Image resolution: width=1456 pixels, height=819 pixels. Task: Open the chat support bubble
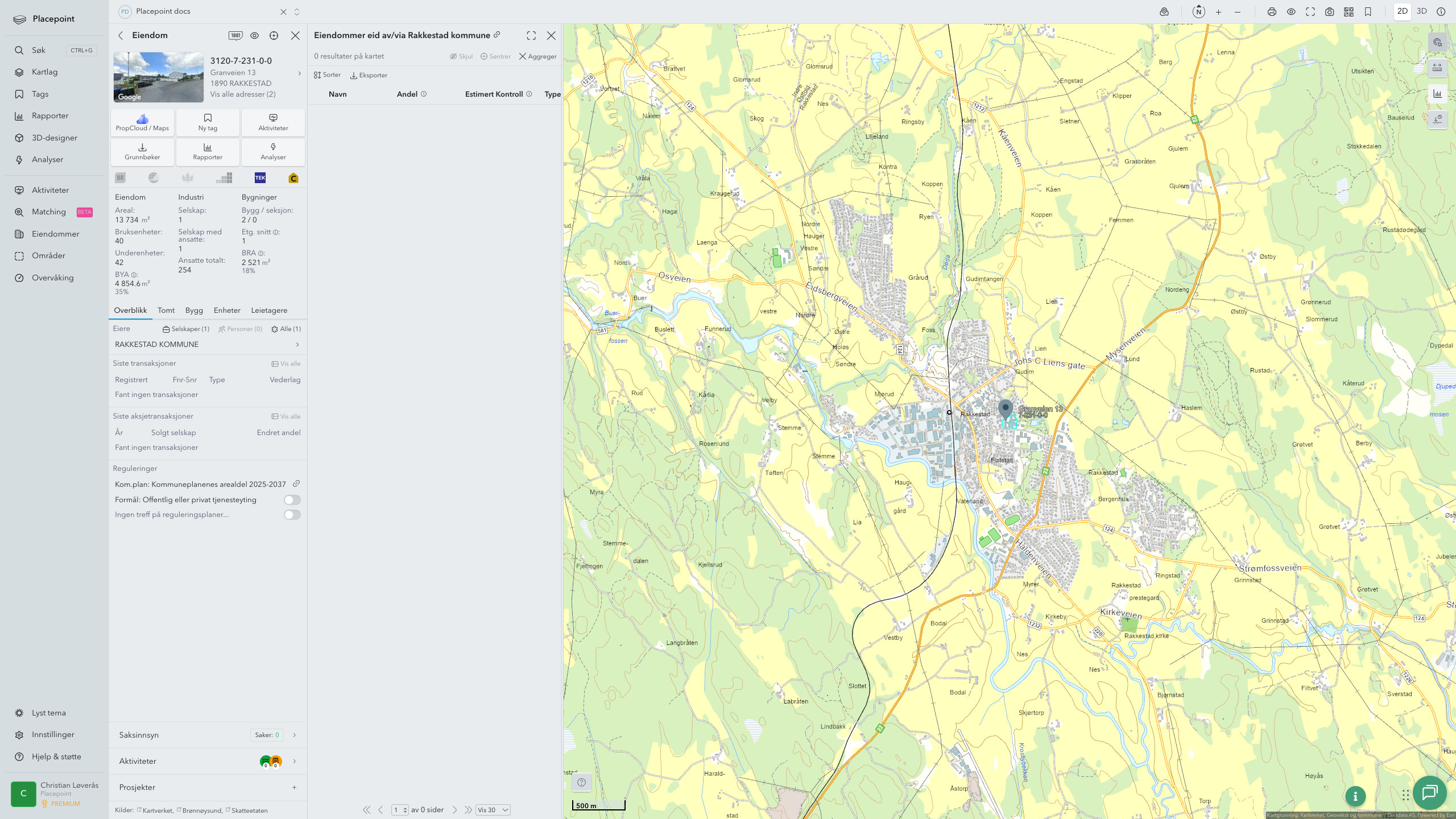(1430, 792)
